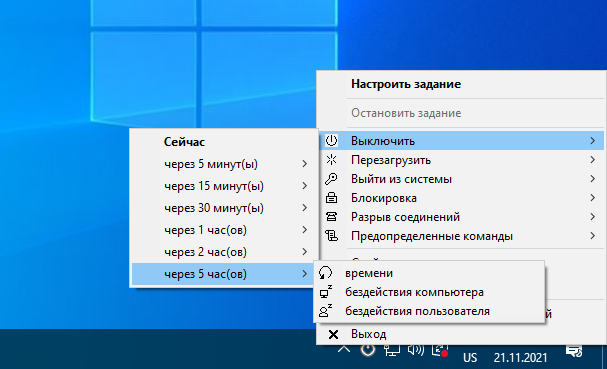
Task: Expand the arrow next to Предопределенные команды
Action: (593, 235)
